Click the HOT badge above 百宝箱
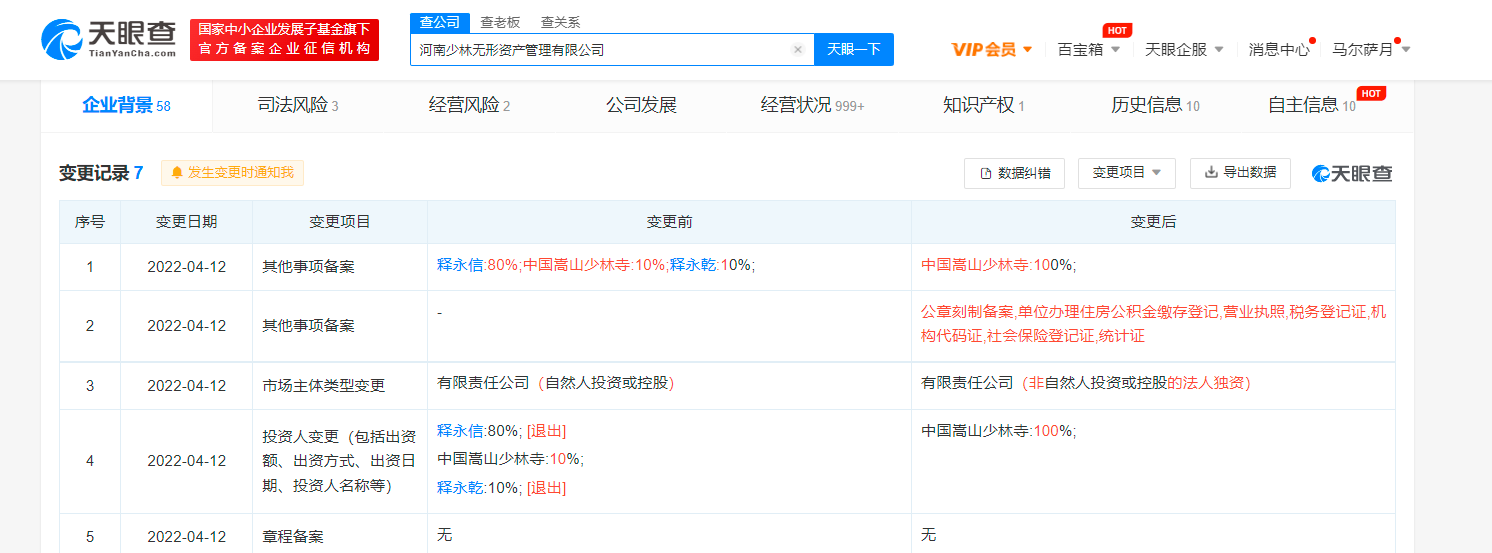 (1117, 30)
